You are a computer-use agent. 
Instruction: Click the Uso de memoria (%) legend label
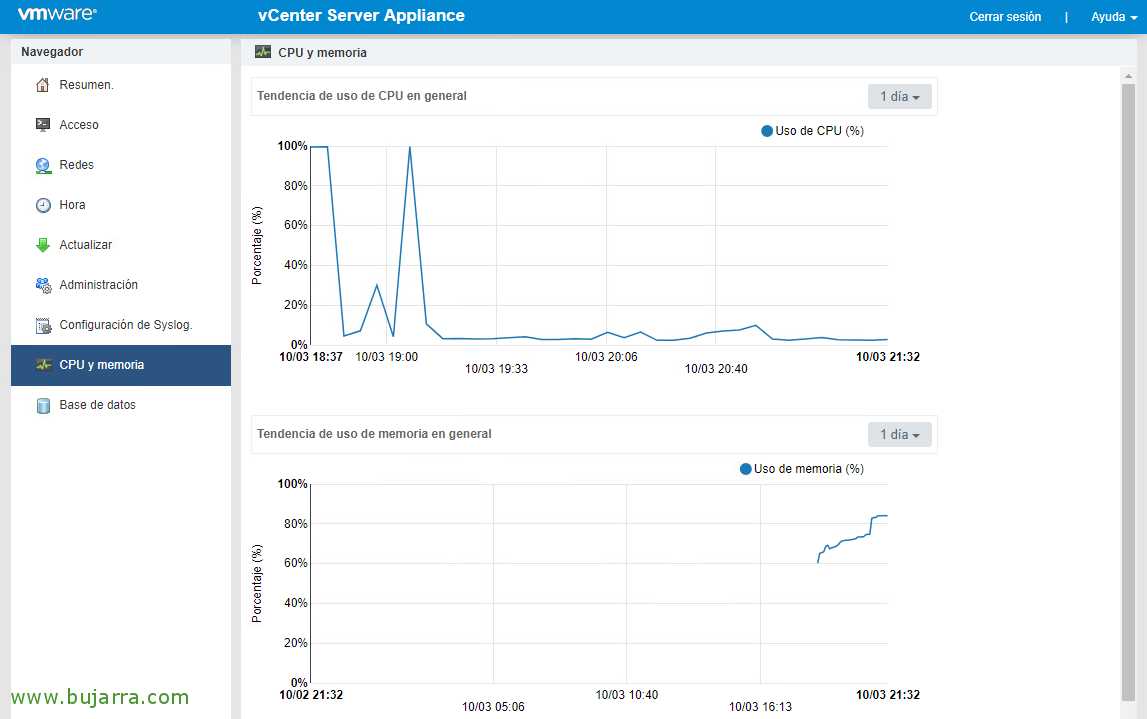coord(809,469)
